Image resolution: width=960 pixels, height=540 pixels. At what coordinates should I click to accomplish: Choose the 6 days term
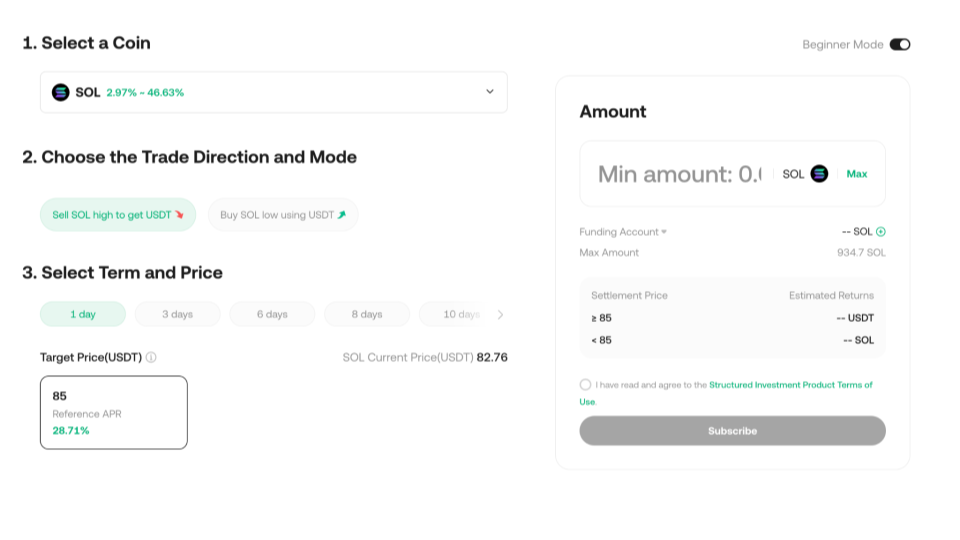click(272, 314)
